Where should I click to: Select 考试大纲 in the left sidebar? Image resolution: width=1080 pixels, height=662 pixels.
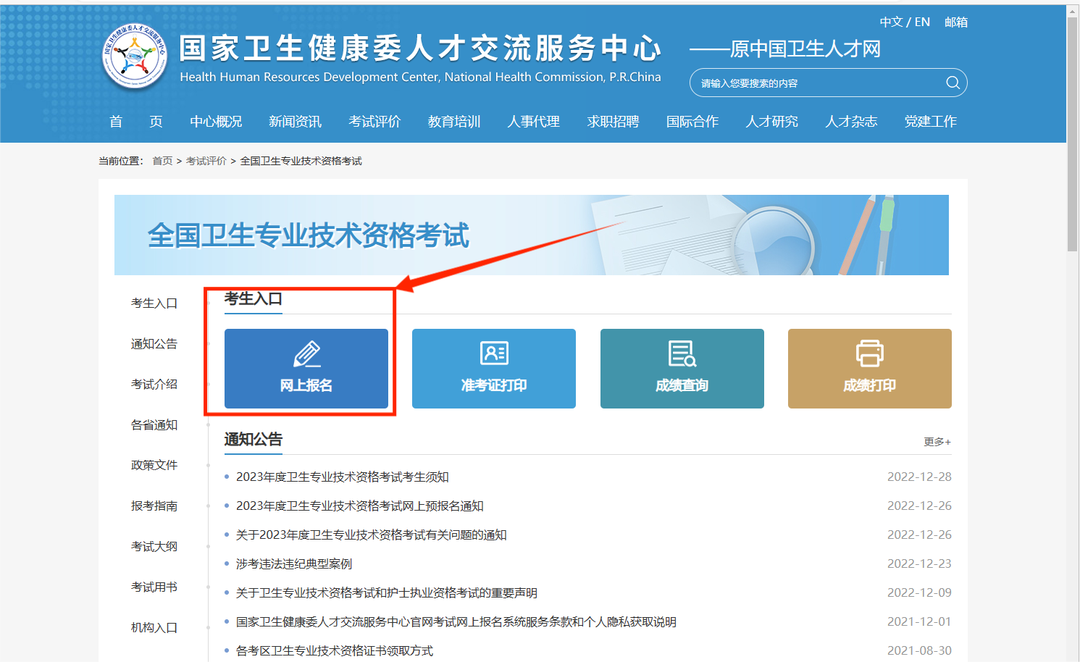pos(154,546)
